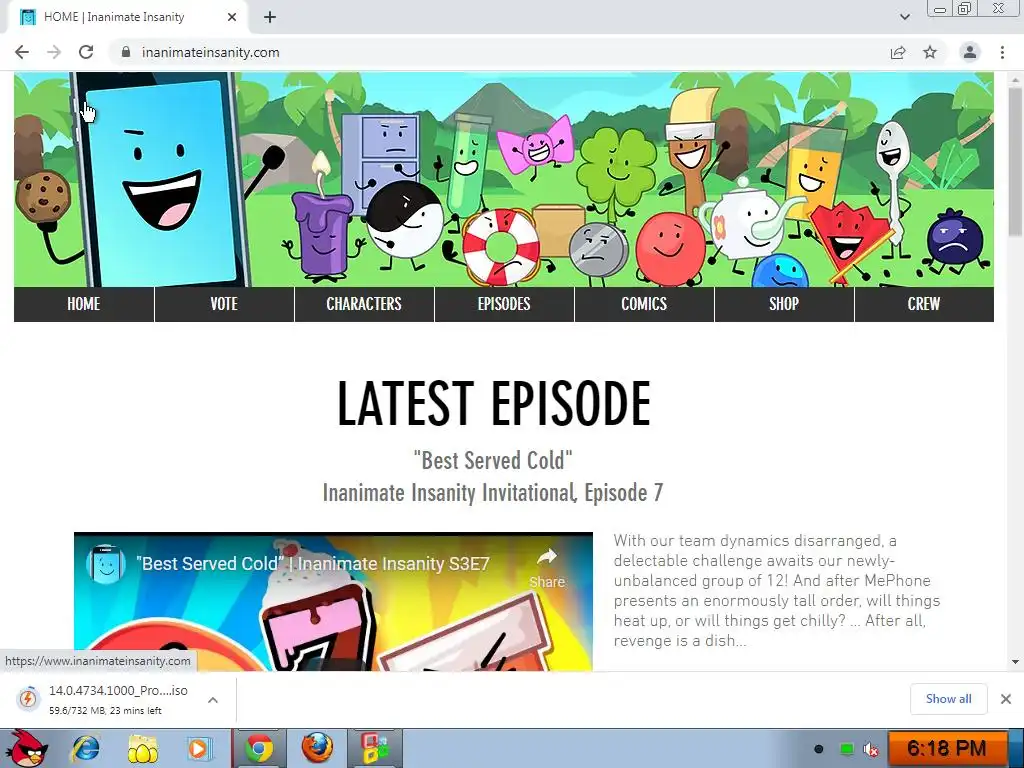
Task: Open the downloading .iso file item
Action: 118,699
